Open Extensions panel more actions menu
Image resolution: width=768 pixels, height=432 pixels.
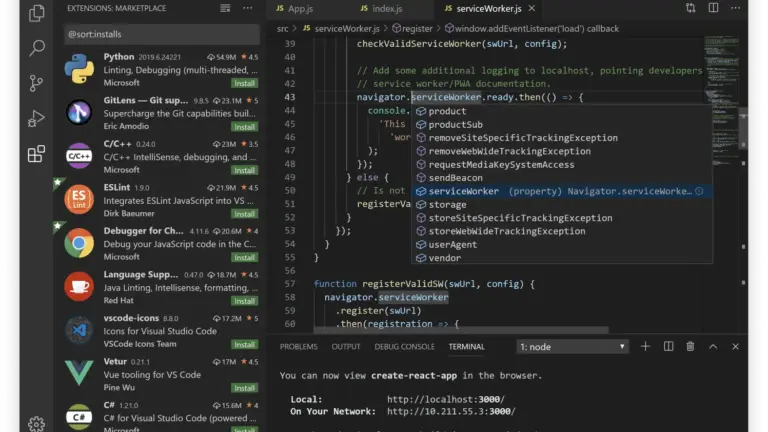[x=247, y=8]
